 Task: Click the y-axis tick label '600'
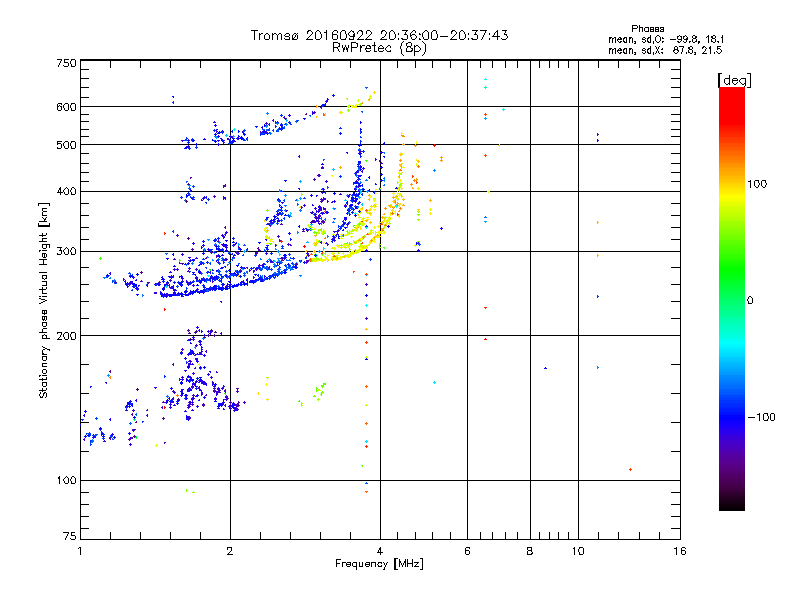pyautogui.click(x=66, y=107)
